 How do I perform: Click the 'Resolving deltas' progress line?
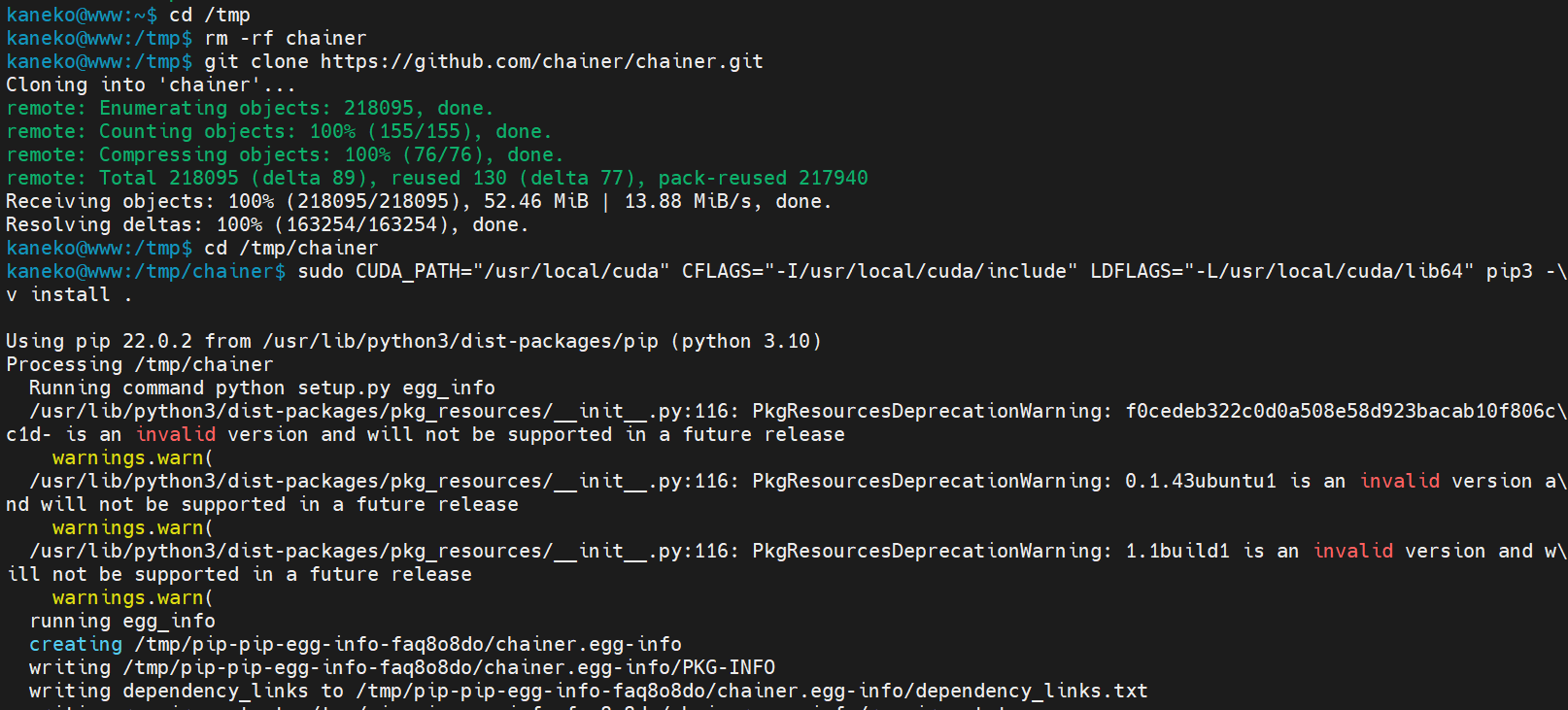(267, 224)
